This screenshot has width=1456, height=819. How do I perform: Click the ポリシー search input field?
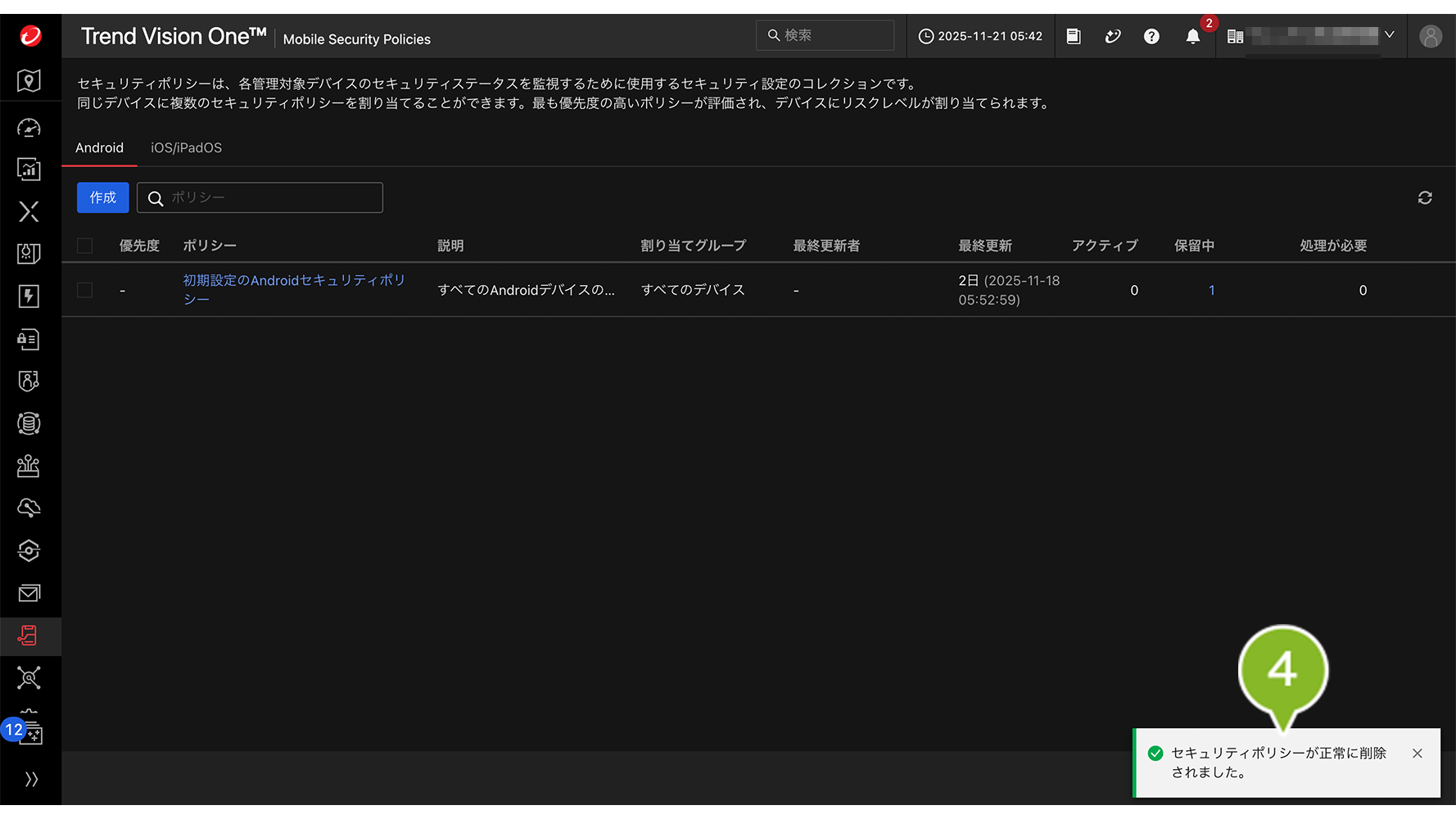[x=270, y=198]
